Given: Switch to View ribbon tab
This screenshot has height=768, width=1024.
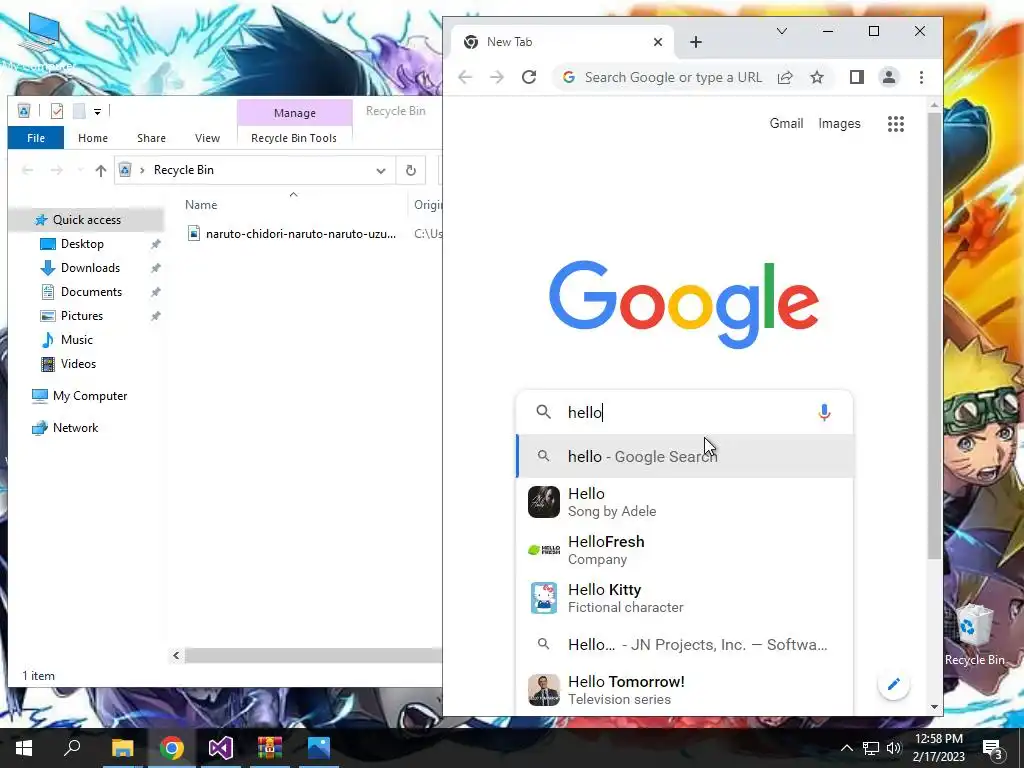Looking at the screenshot, I should 207,138.
